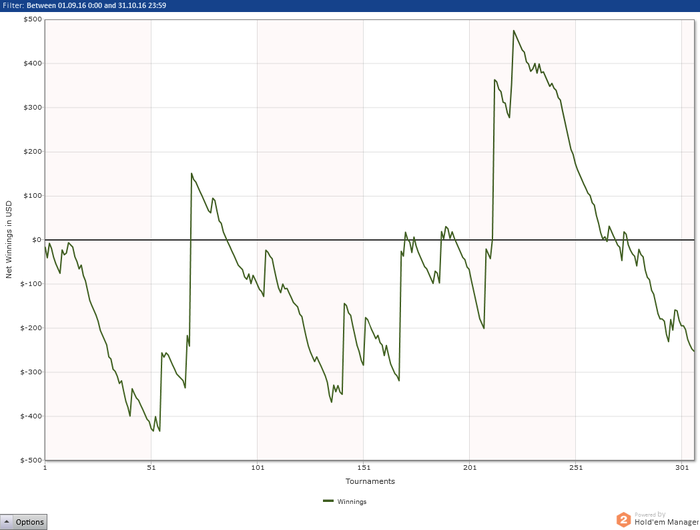Click the Hold'em Manager text label
Viewport: 700px width, 530px height.
(667, 522)
